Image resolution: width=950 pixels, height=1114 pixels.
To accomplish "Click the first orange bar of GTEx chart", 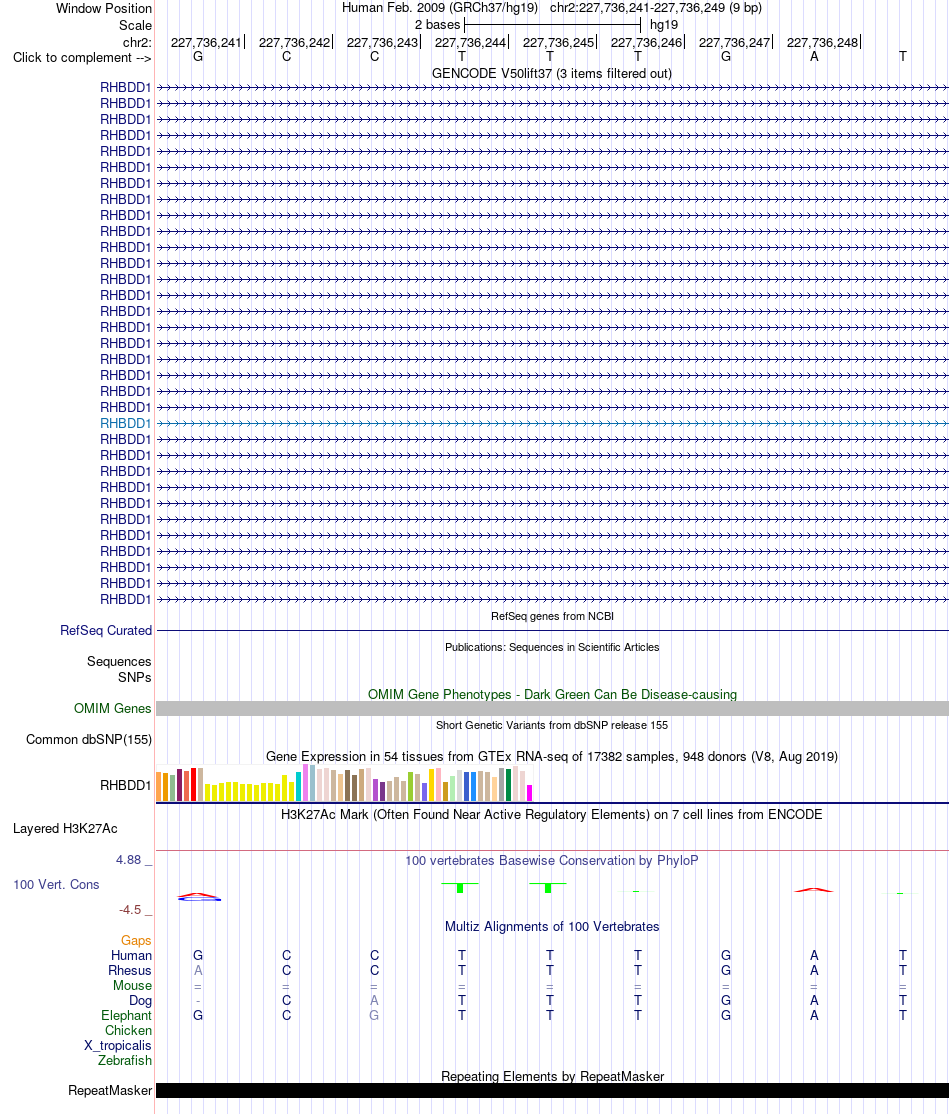I will tap(159, 787).
